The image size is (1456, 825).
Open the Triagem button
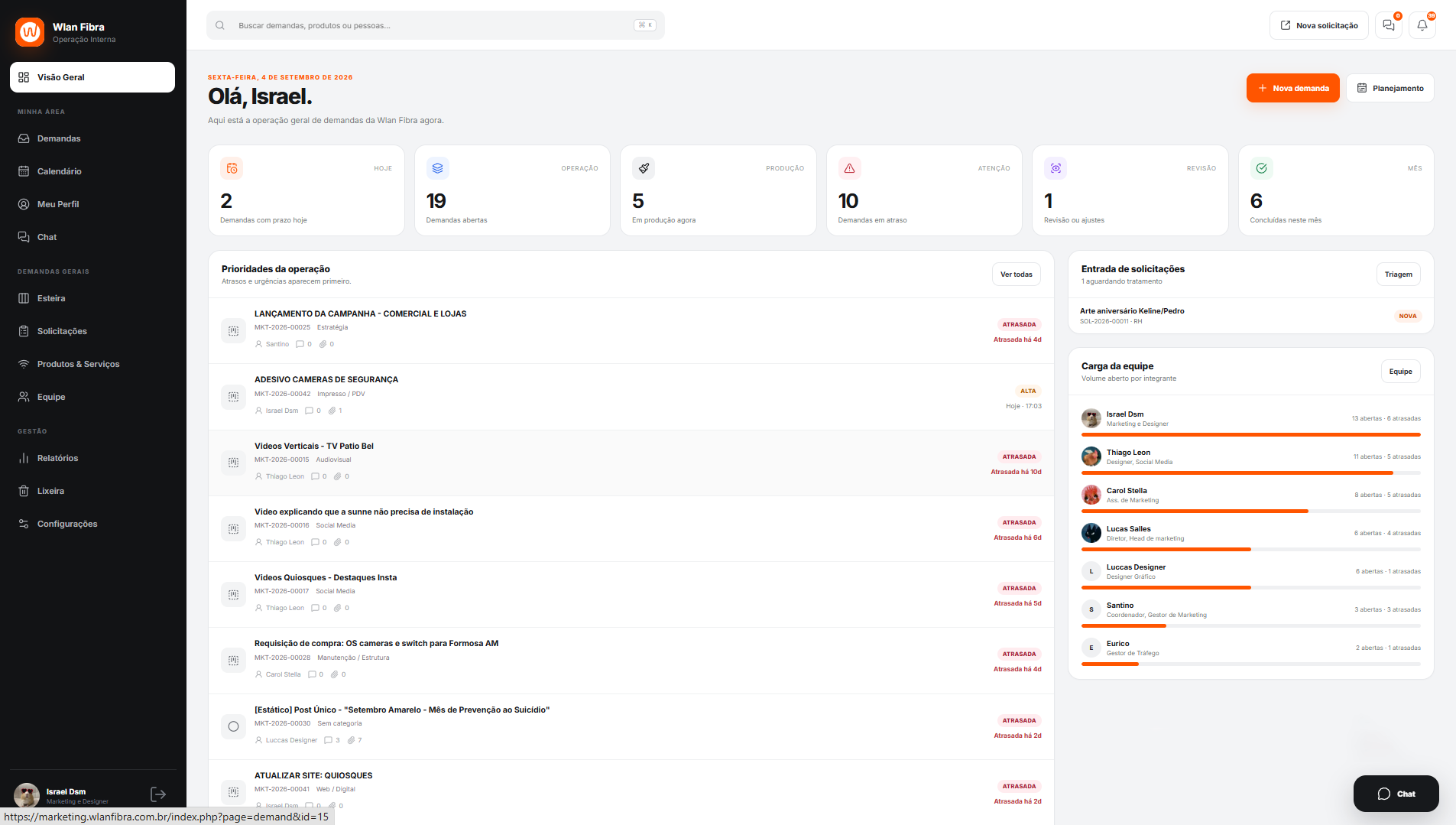(1398, 274)
